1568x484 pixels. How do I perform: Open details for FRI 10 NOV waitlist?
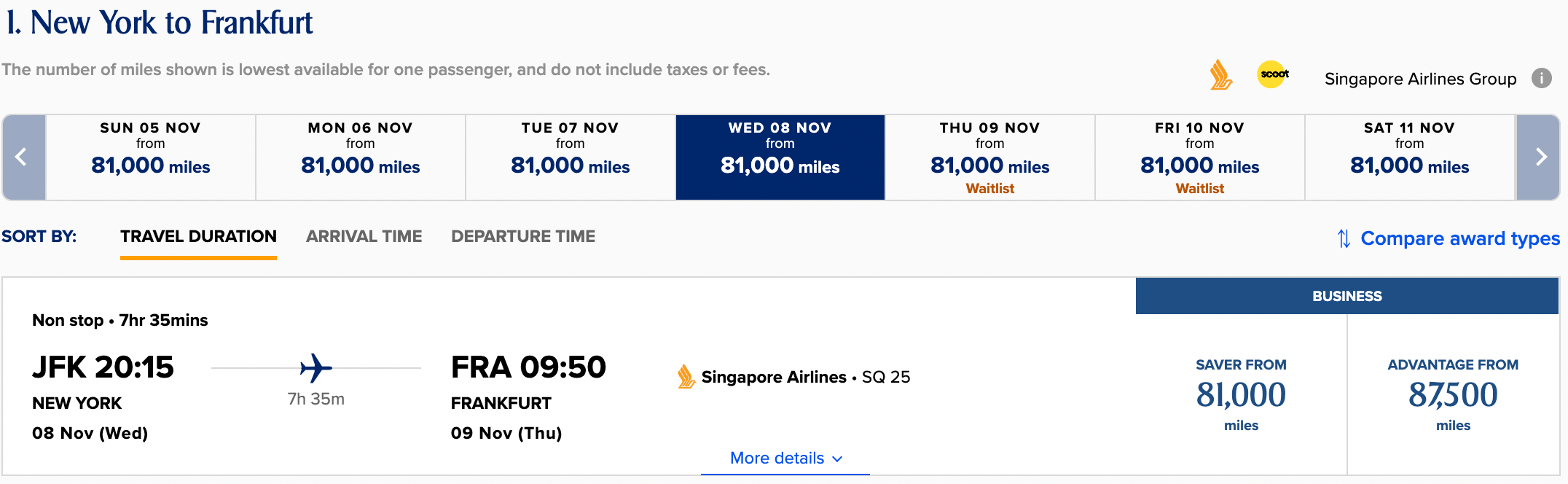[1199, 157]
